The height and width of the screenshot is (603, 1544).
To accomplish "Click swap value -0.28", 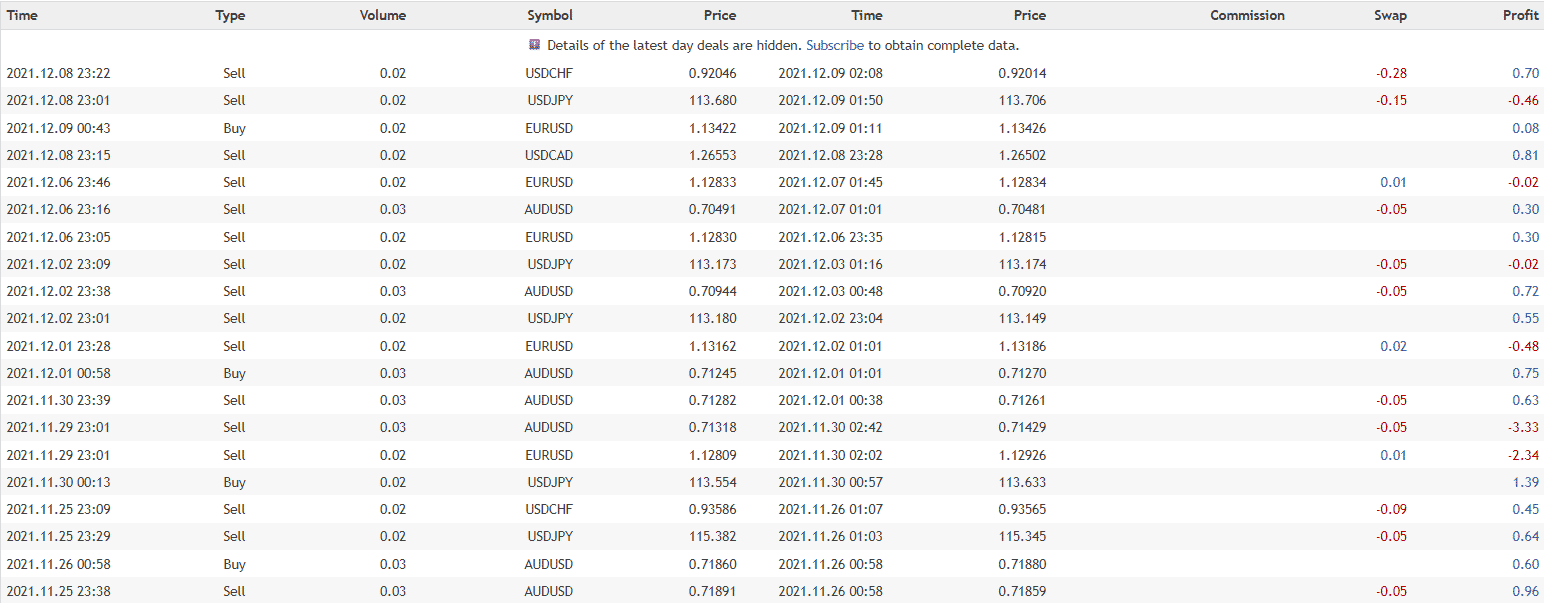I will [1391, 73].
